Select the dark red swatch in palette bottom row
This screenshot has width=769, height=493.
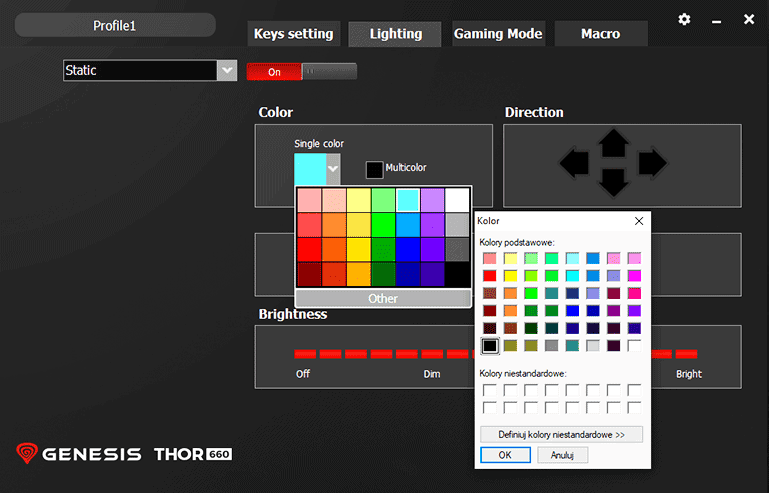pos(309,274)
